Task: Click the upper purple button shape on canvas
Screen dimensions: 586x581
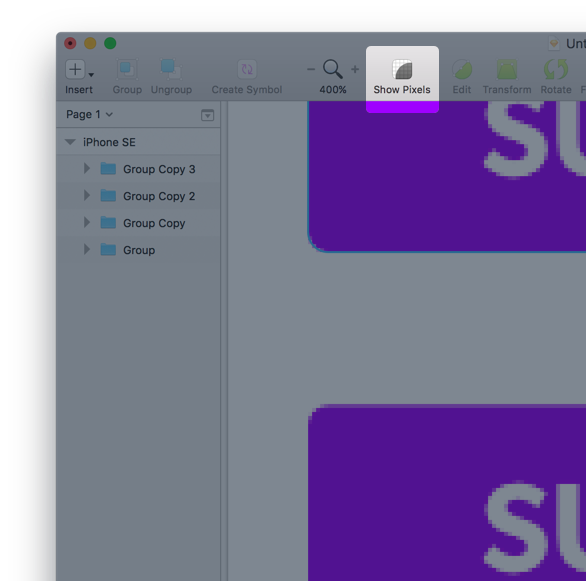Action: (447, 176)
